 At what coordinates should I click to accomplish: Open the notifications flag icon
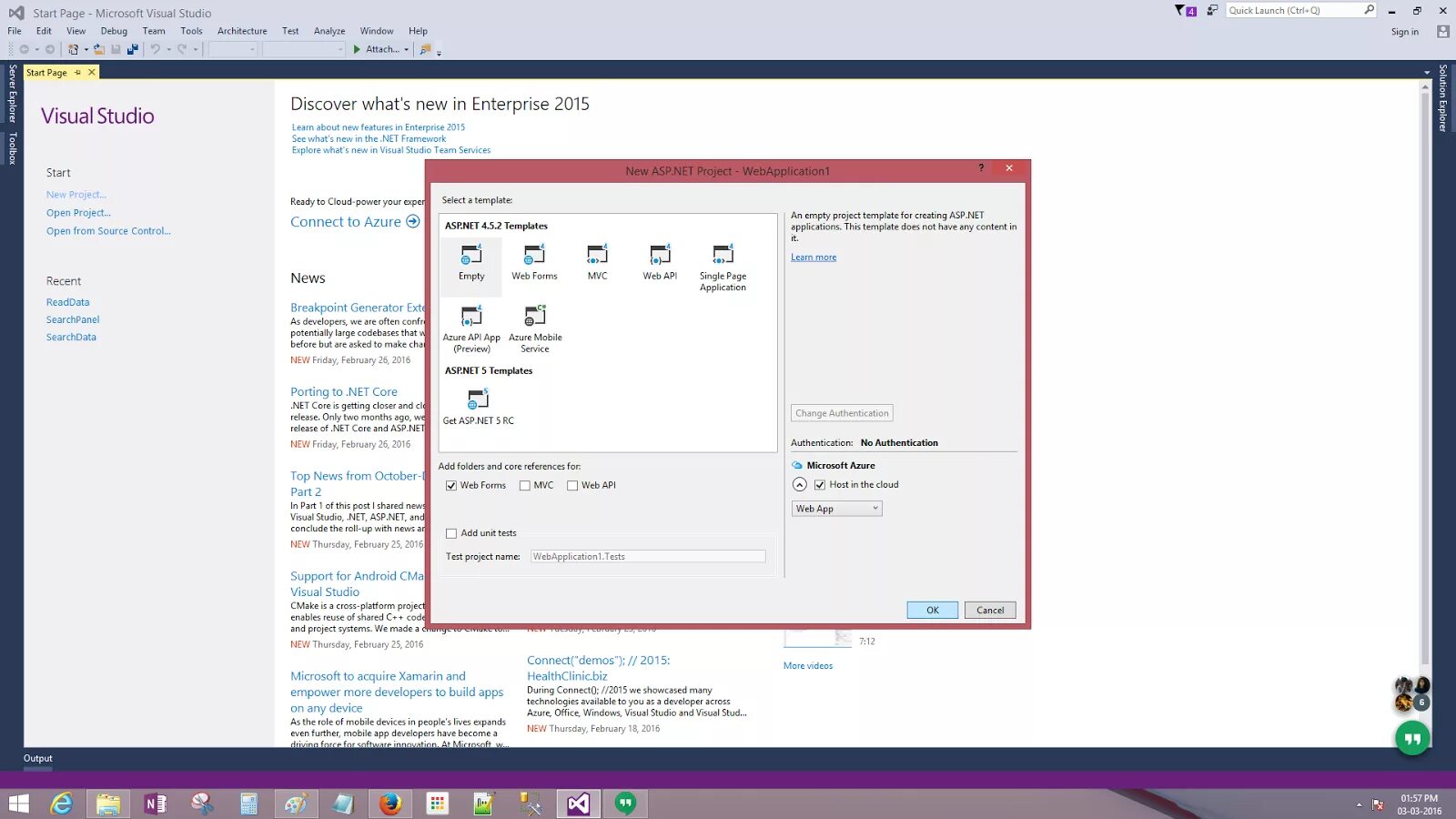[x=1185, y=11]
